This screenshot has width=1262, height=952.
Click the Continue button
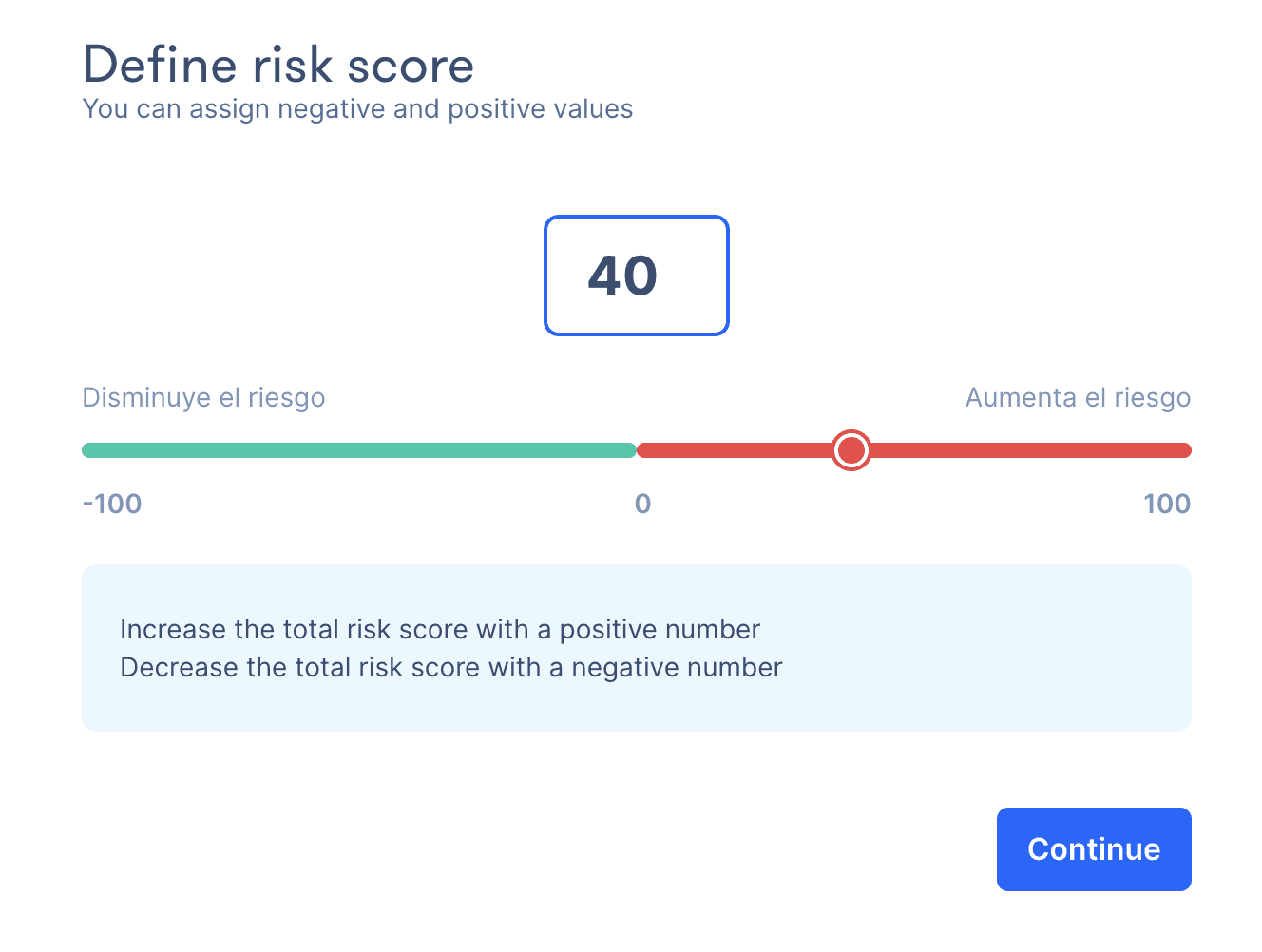[1093, 848]
